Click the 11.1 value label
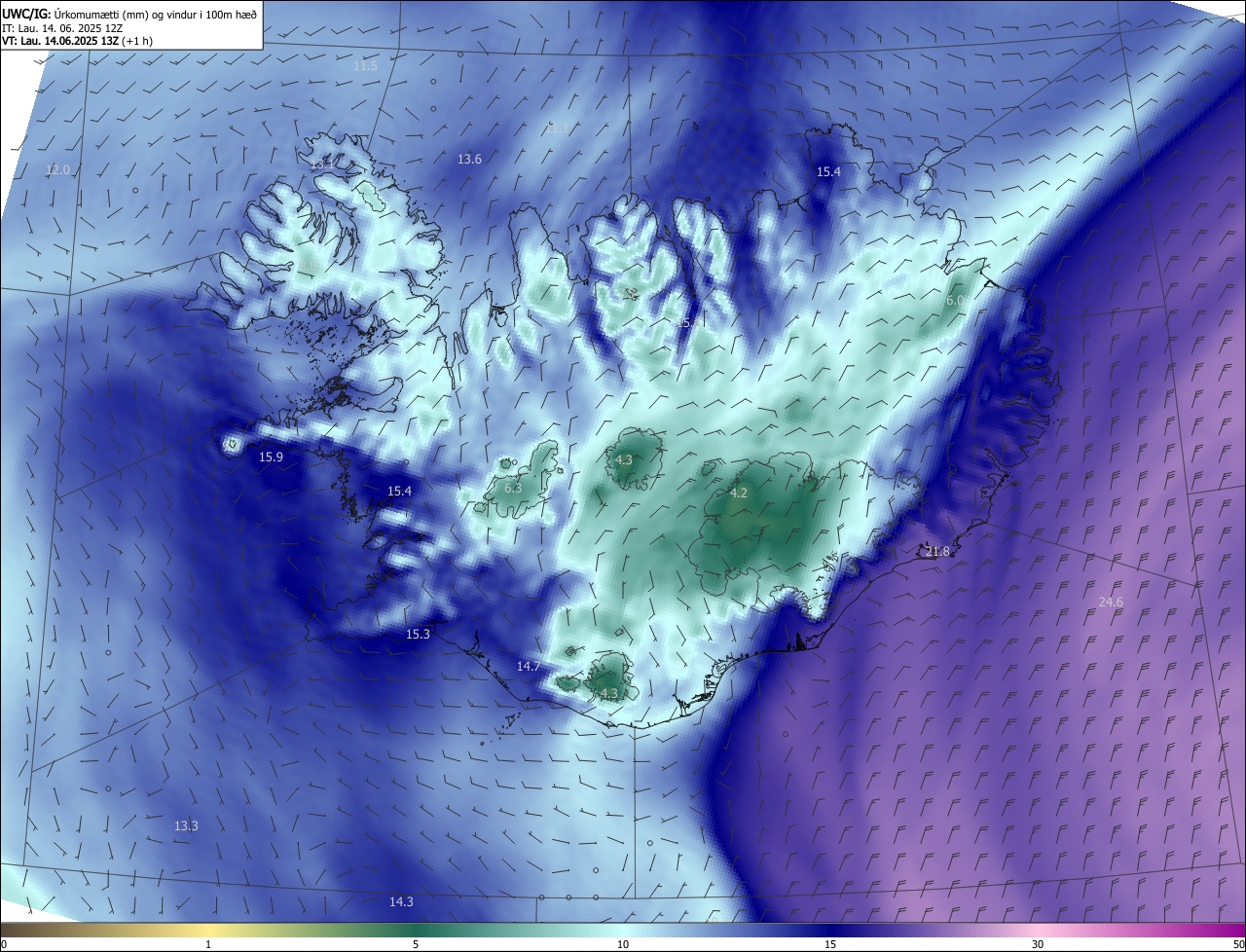1246x952 pixels. tap(558, 128)
